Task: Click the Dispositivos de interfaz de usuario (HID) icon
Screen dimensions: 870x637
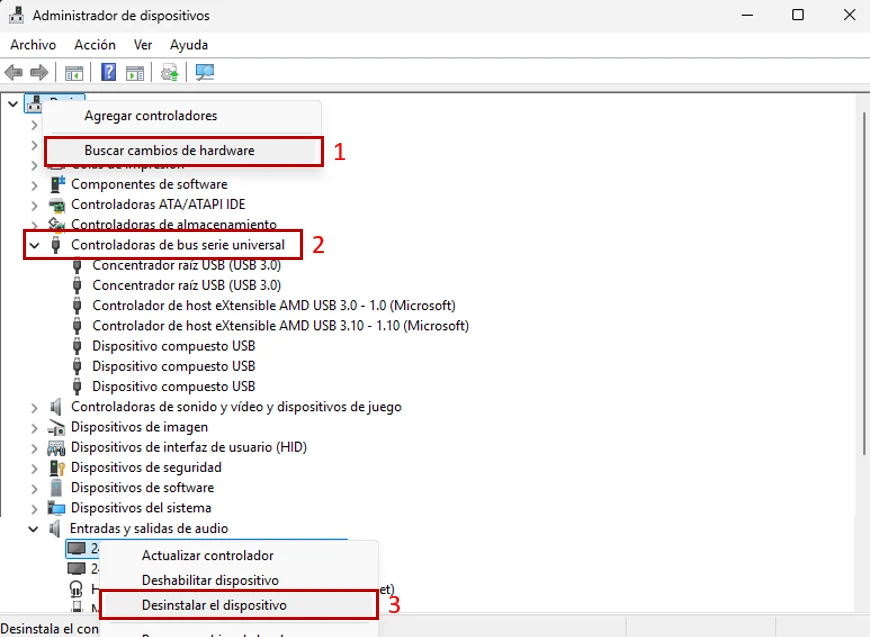Action: 56,448
